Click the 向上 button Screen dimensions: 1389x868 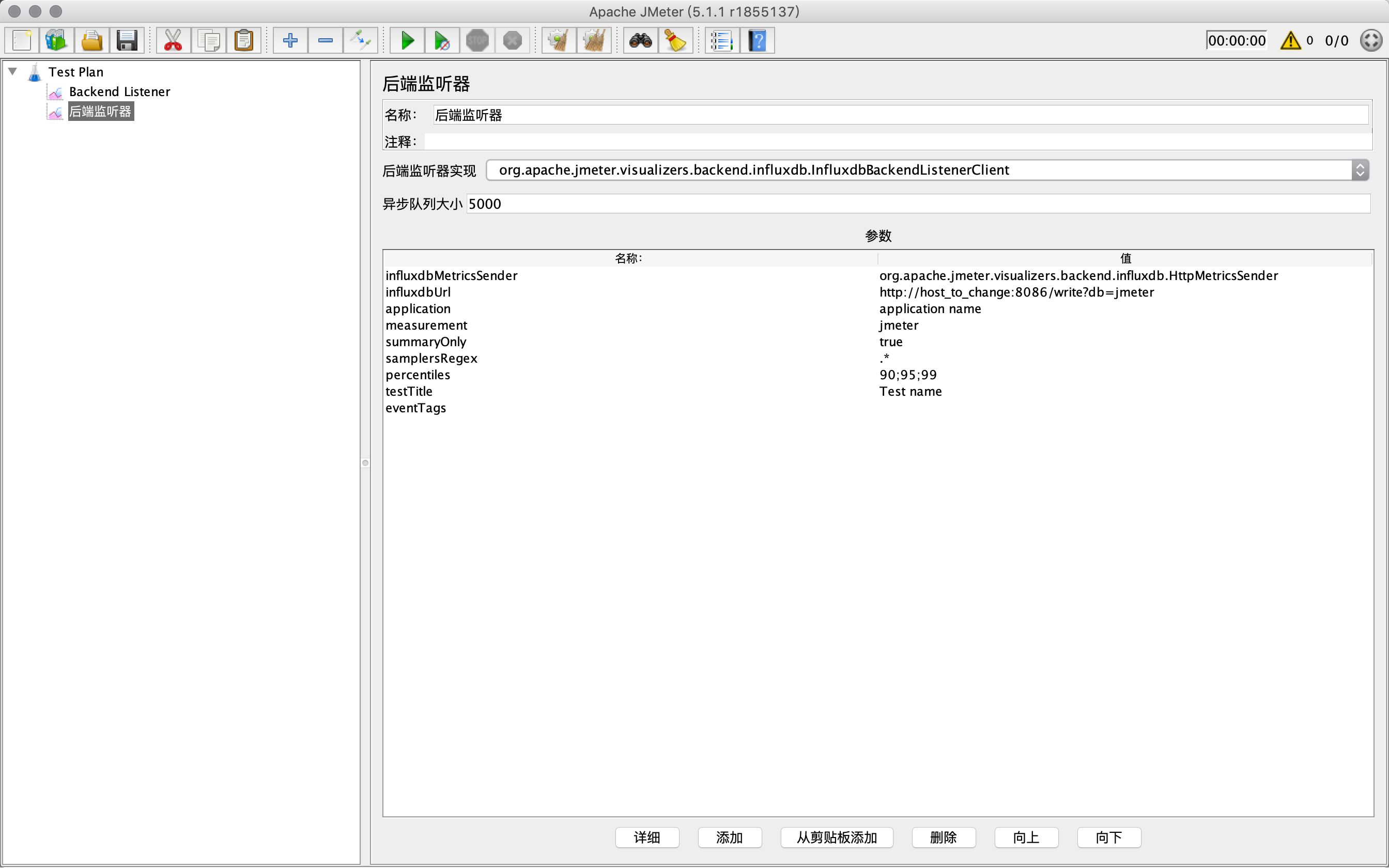1026,837
